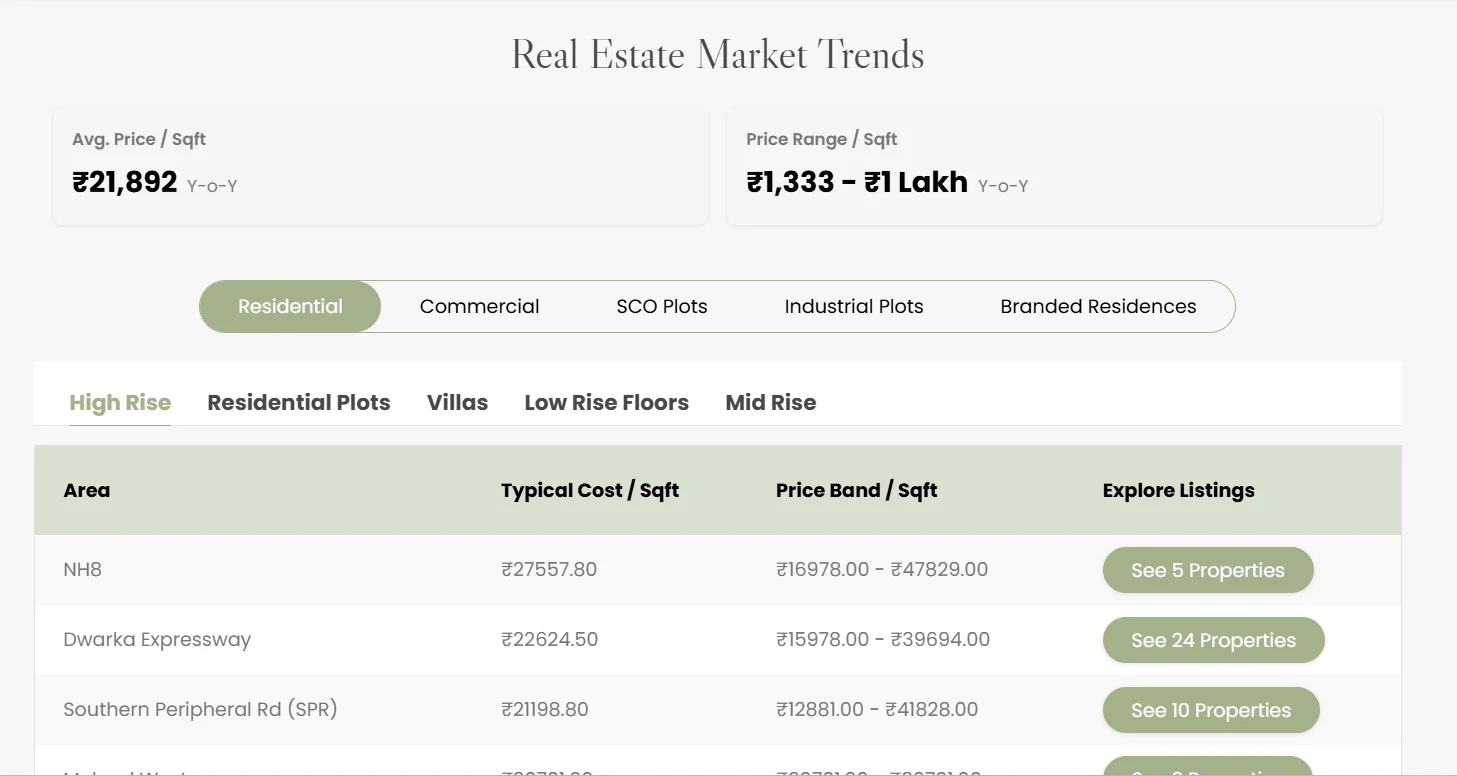This screenshot has width=1457, height=776.
Task: Click the ₹21198.80 typical cost value
Action: (x=545, y=709)
